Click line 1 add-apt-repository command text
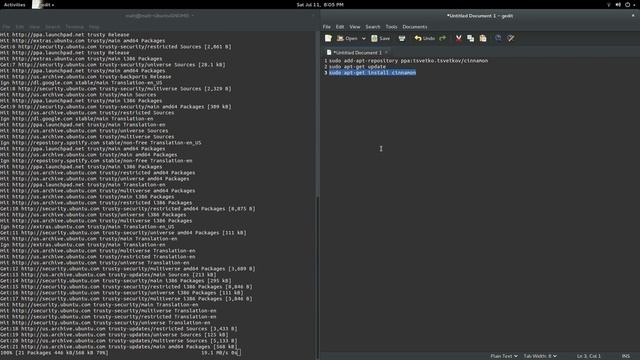640x360 pixels. tap(409, 61)
